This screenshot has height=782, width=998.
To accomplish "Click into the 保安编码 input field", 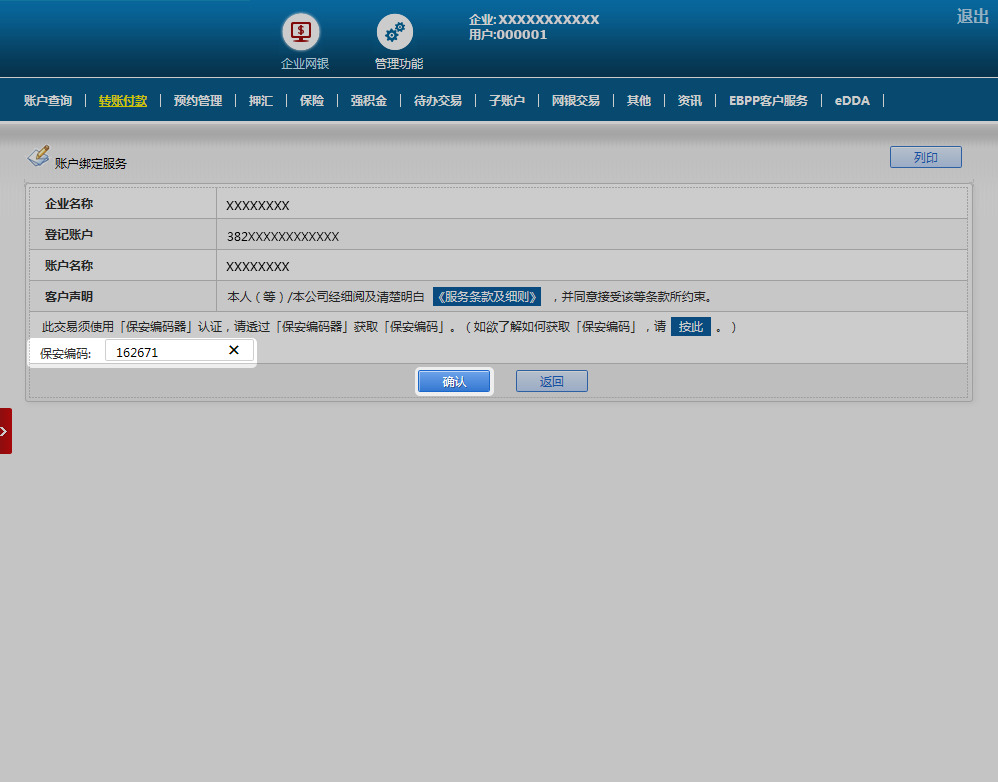I will coord(165,351).
